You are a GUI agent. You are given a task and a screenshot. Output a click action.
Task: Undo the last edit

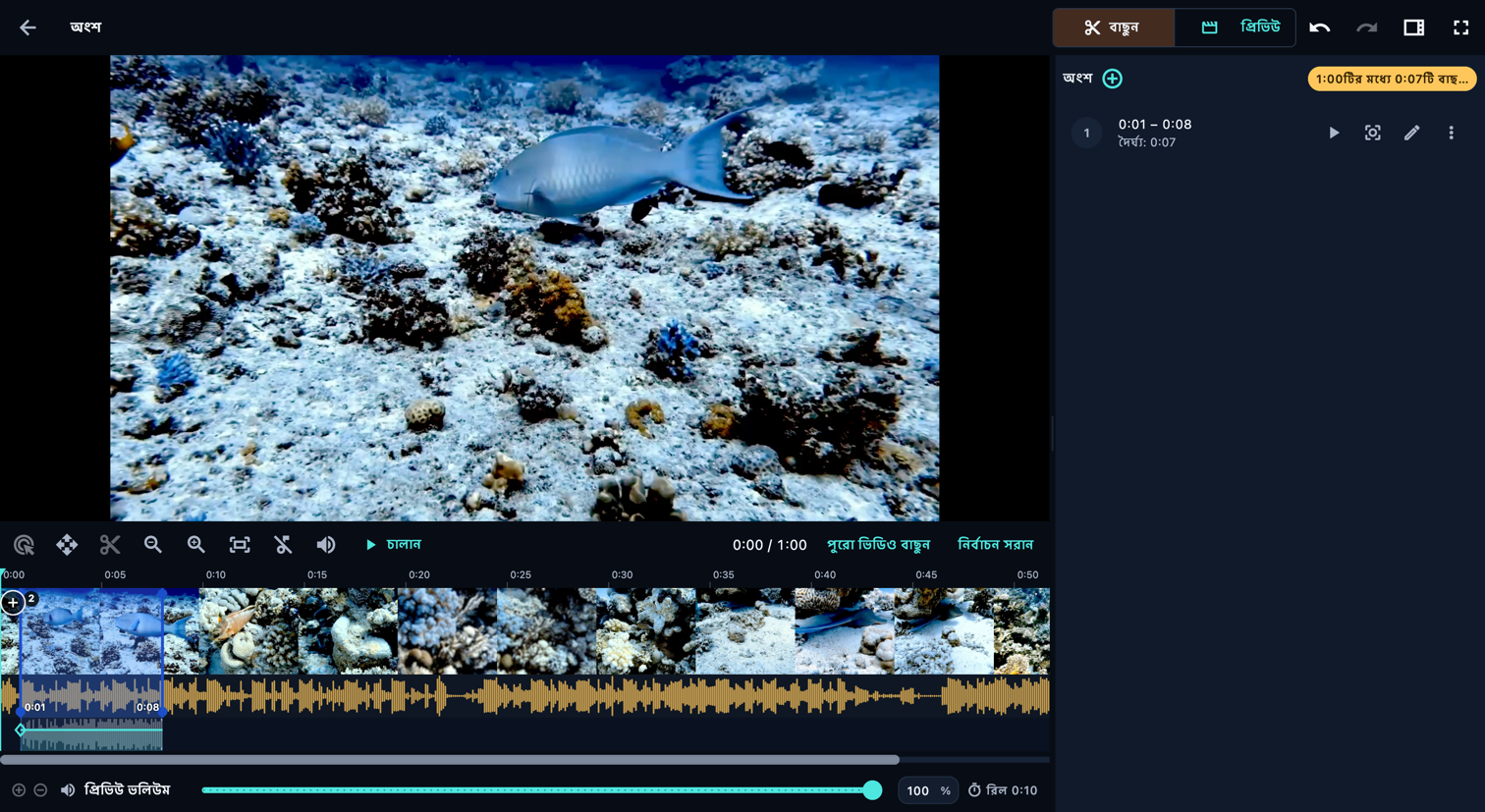point(1319,27)
